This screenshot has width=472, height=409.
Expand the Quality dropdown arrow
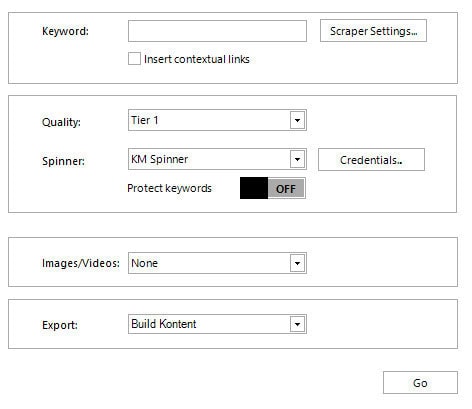(297, 120)
